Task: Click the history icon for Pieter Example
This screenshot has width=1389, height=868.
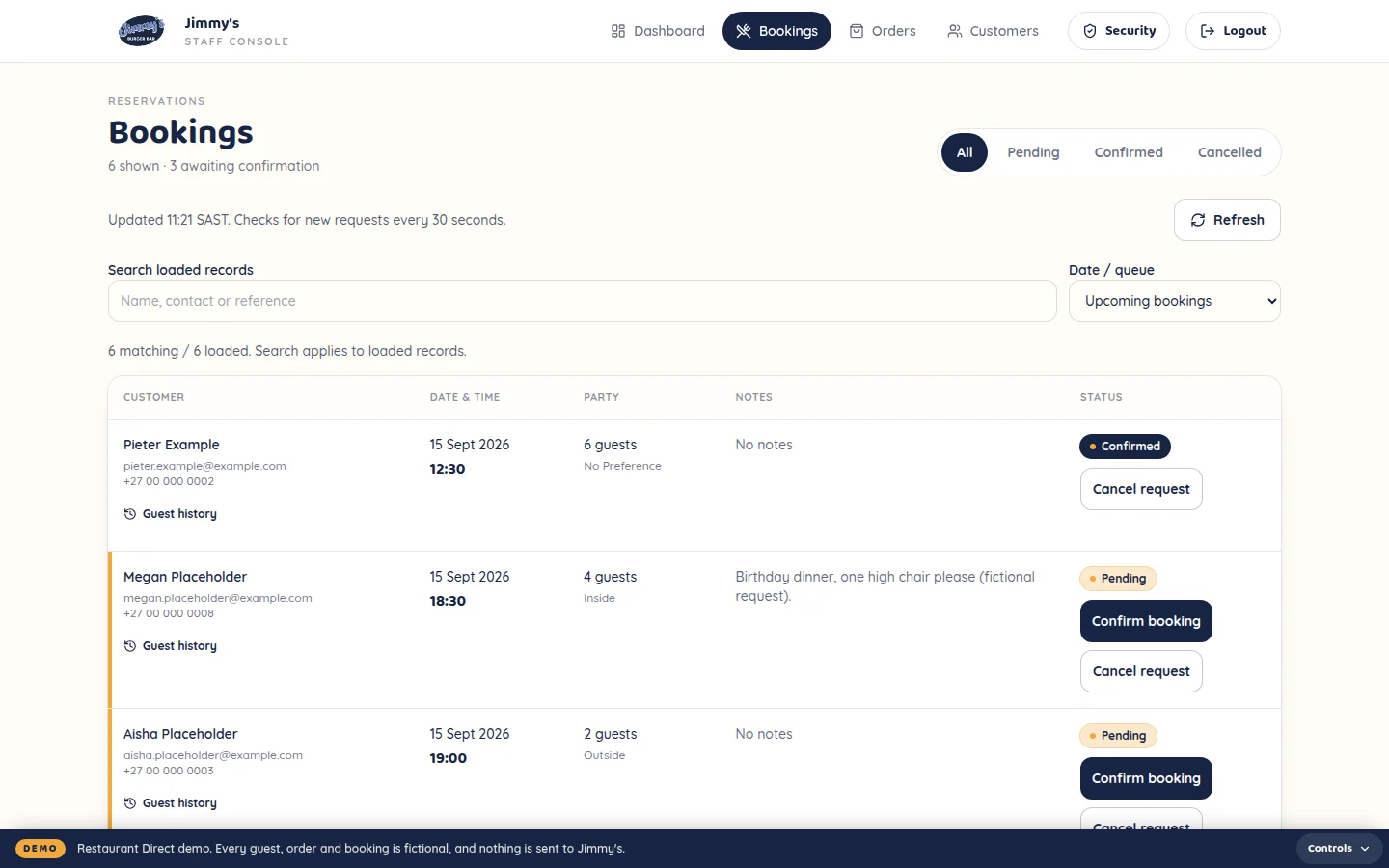Action: pos(130,514)
